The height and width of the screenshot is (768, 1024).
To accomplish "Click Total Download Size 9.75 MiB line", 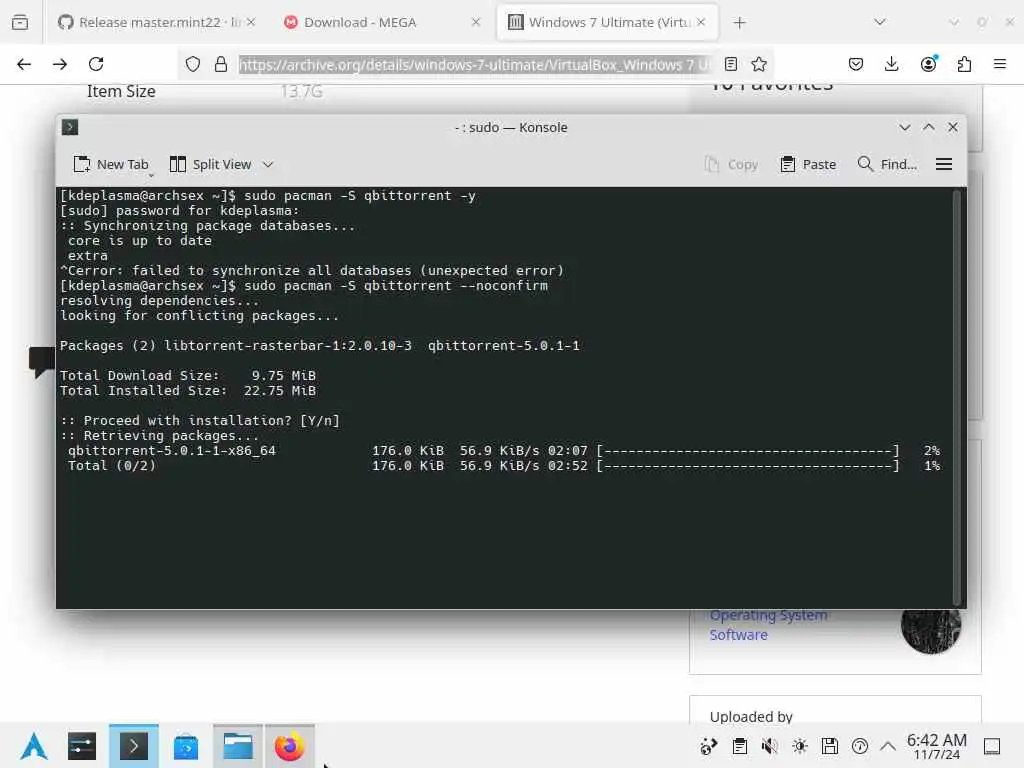I will (188, 376).
